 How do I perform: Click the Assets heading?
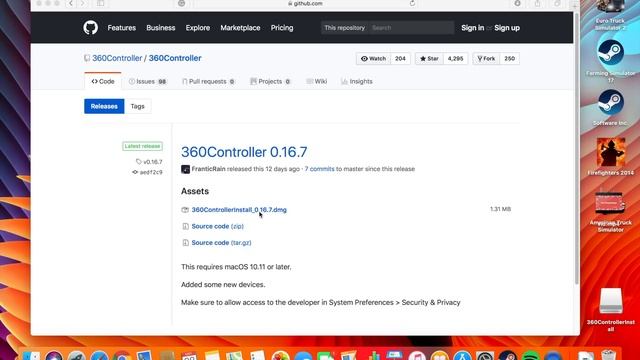coord(195,191)
